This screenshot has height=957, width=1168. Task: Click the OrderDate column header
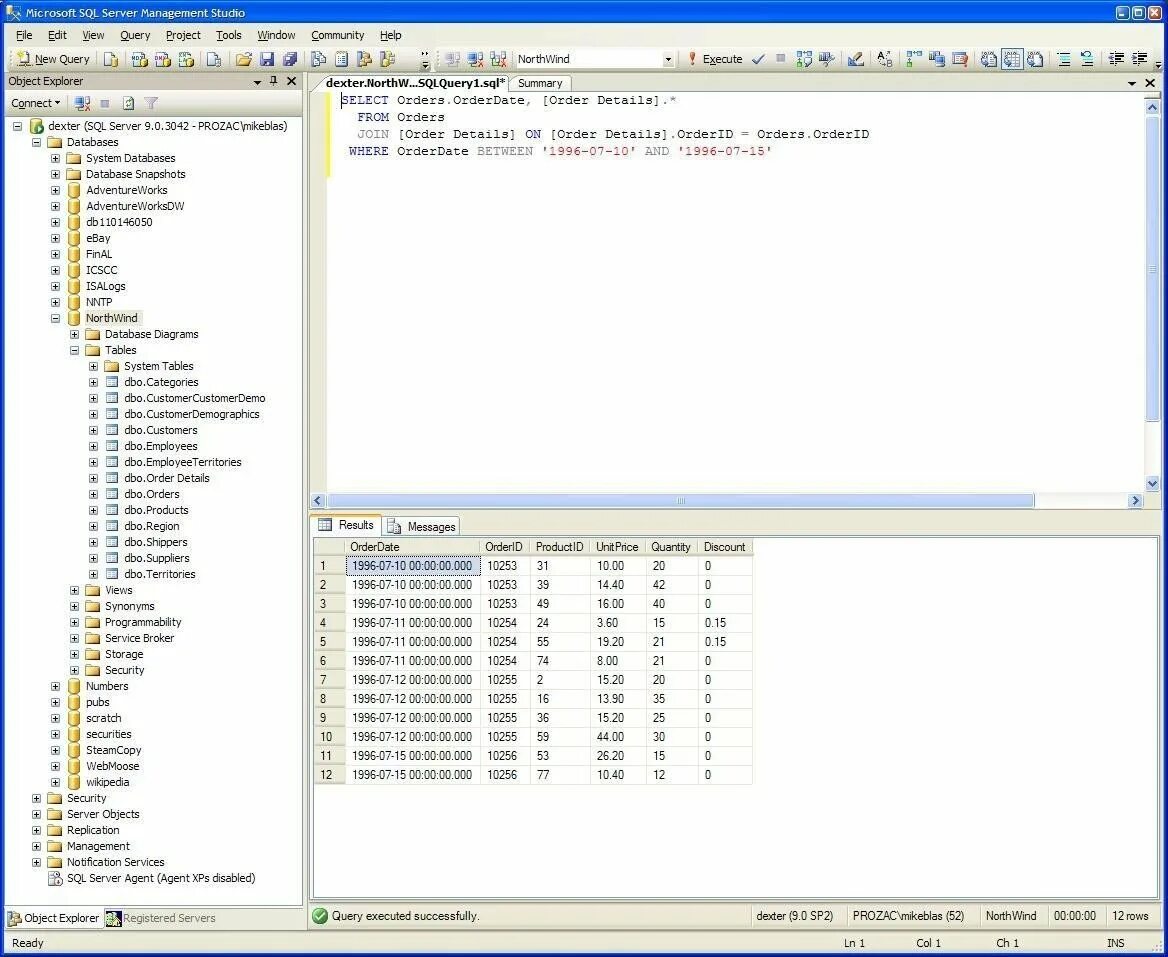coord(413,547)
